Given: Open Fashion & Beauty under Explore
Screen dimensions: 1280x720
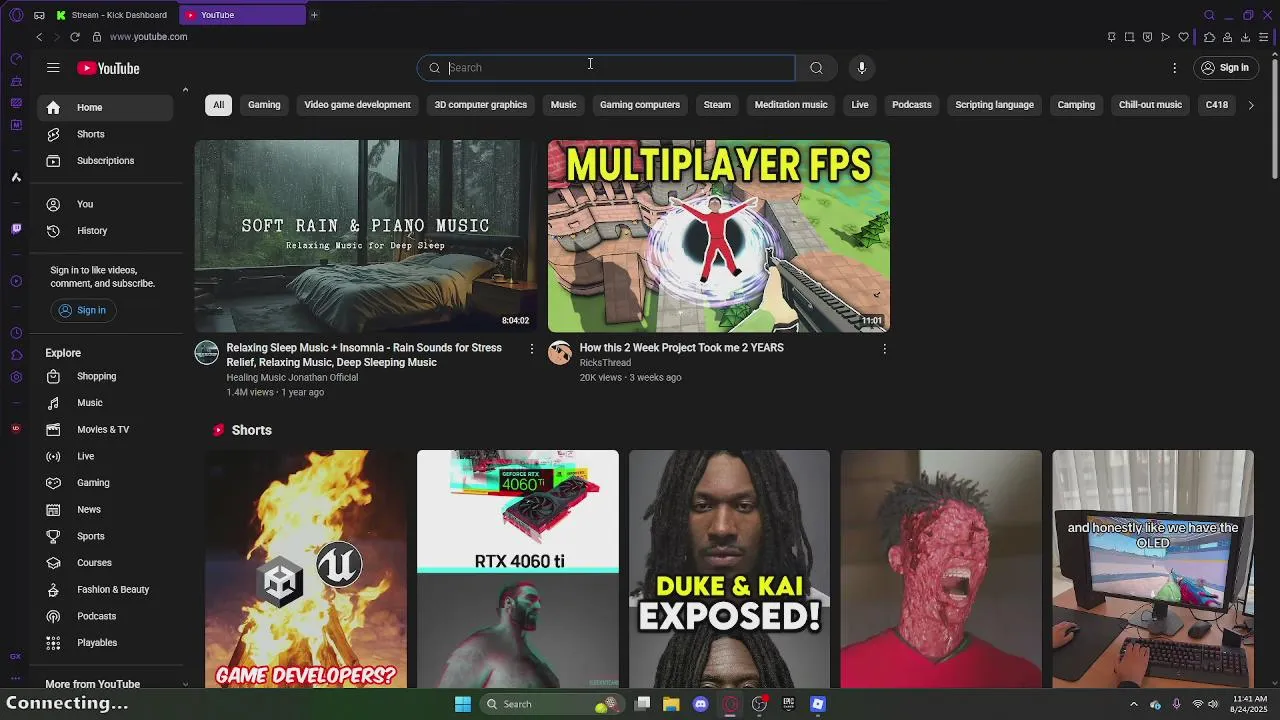Looking at the screenshot, I should click(105, 590).
